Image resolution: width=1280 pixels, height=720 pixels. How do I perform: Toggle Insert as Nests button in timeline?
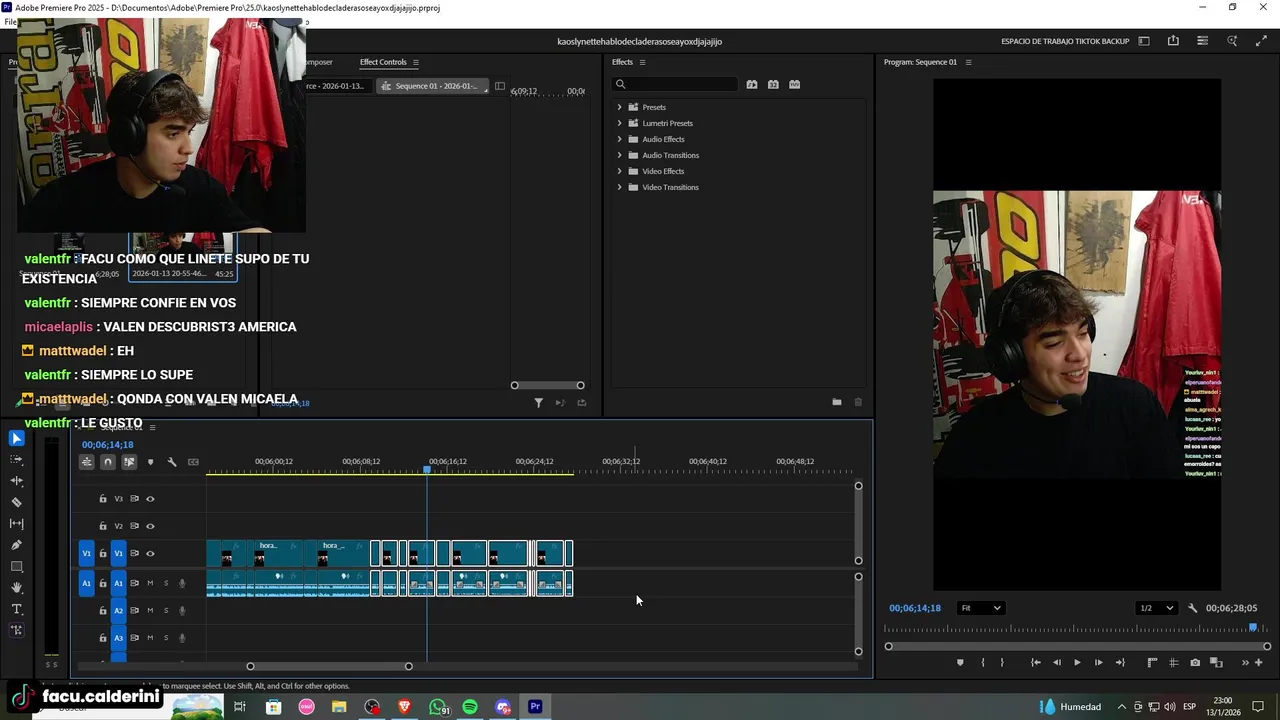click(87, 462)
